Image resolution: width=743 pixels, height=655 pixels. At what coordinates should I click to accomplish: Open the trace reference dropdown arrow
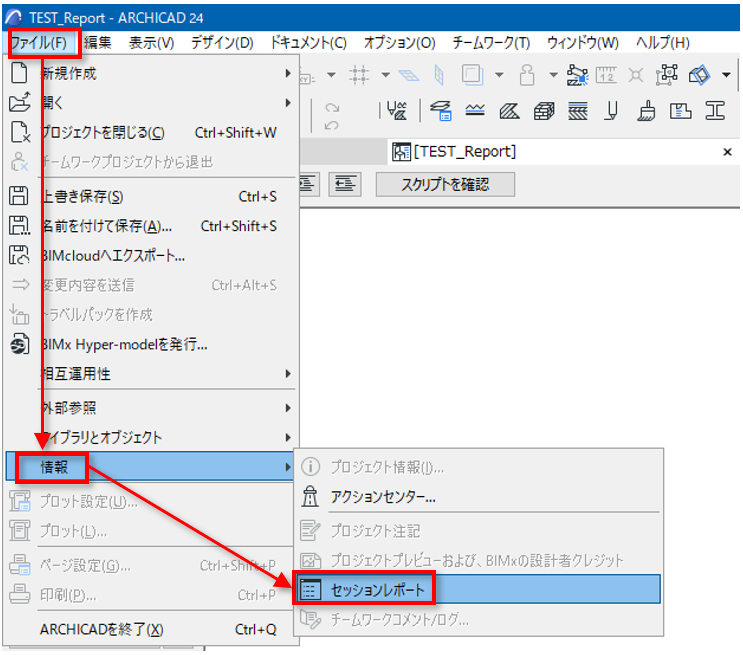point(499,74)
